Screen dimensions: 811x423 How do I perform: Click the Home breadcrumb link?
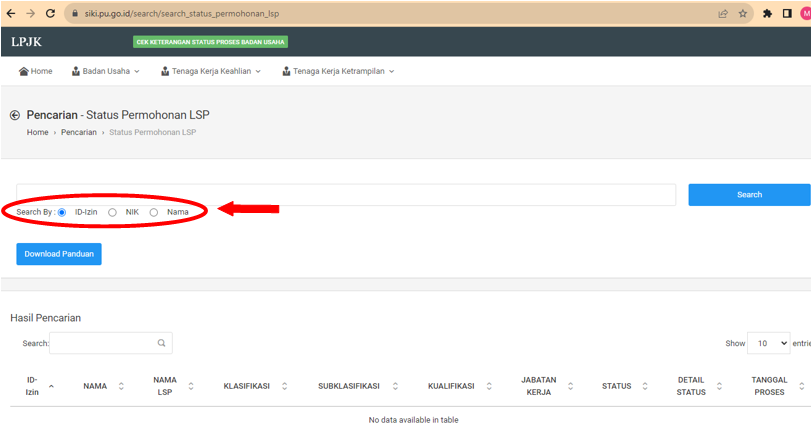[x=38, y=132]
